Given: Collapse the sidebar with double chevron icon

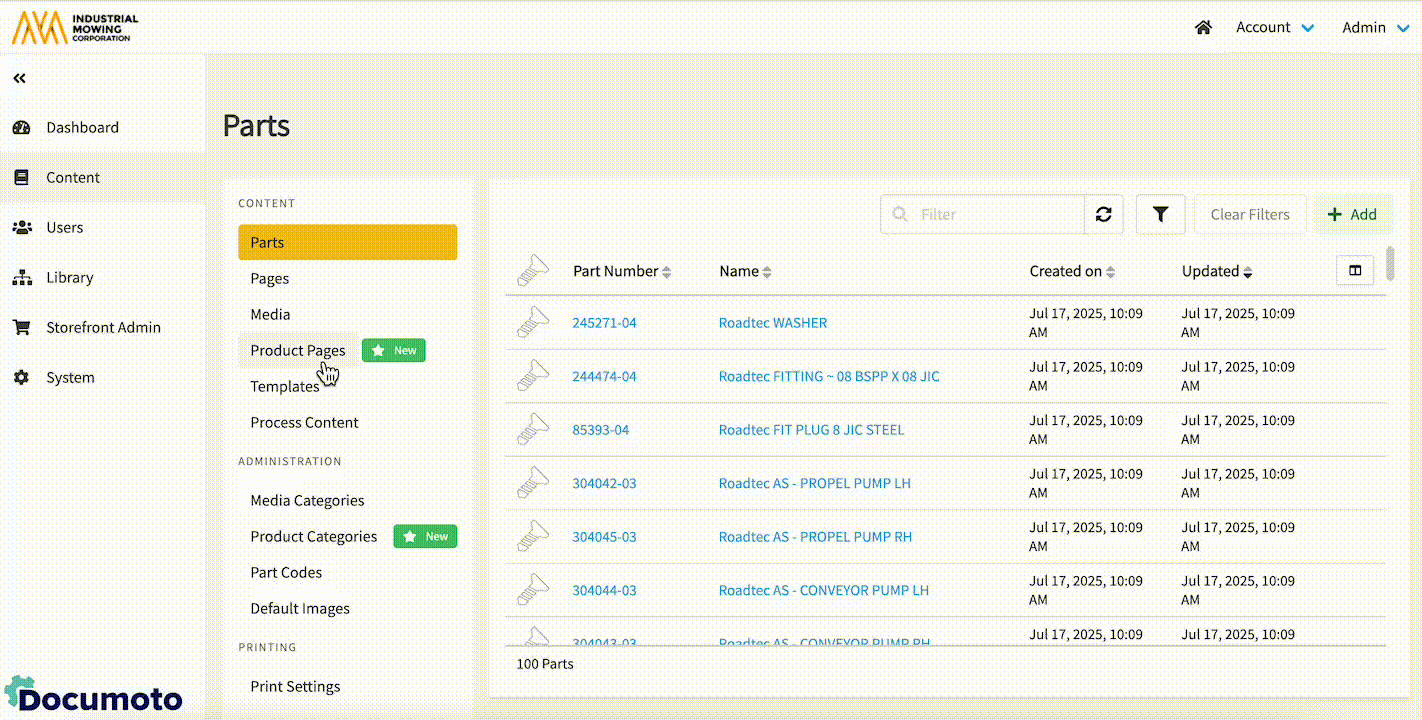Looking at the screenshot, I should click(19, 78).
